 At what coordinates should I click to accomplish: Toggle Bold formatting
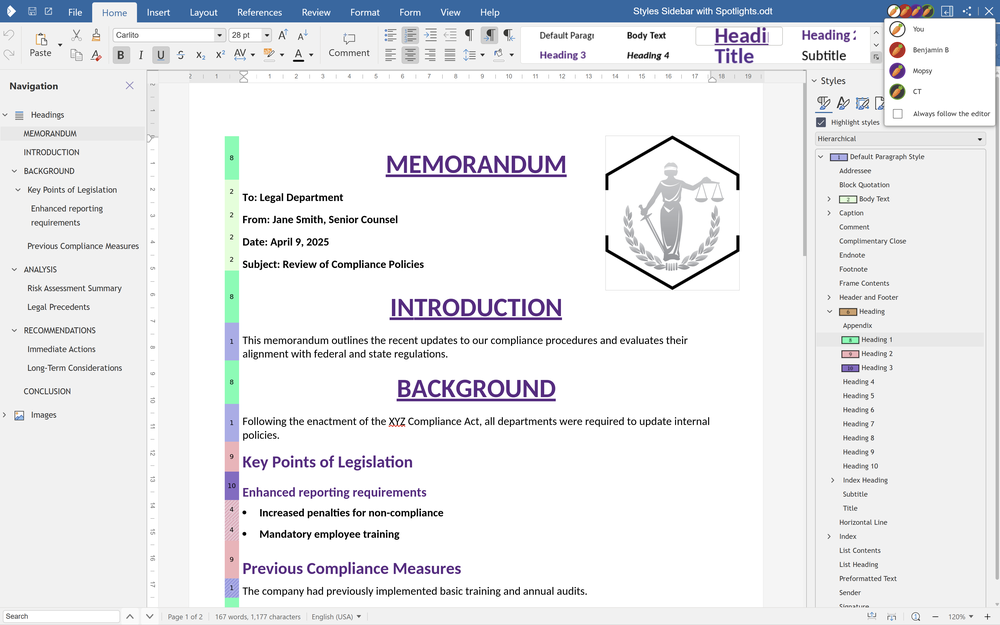(121, 55)
